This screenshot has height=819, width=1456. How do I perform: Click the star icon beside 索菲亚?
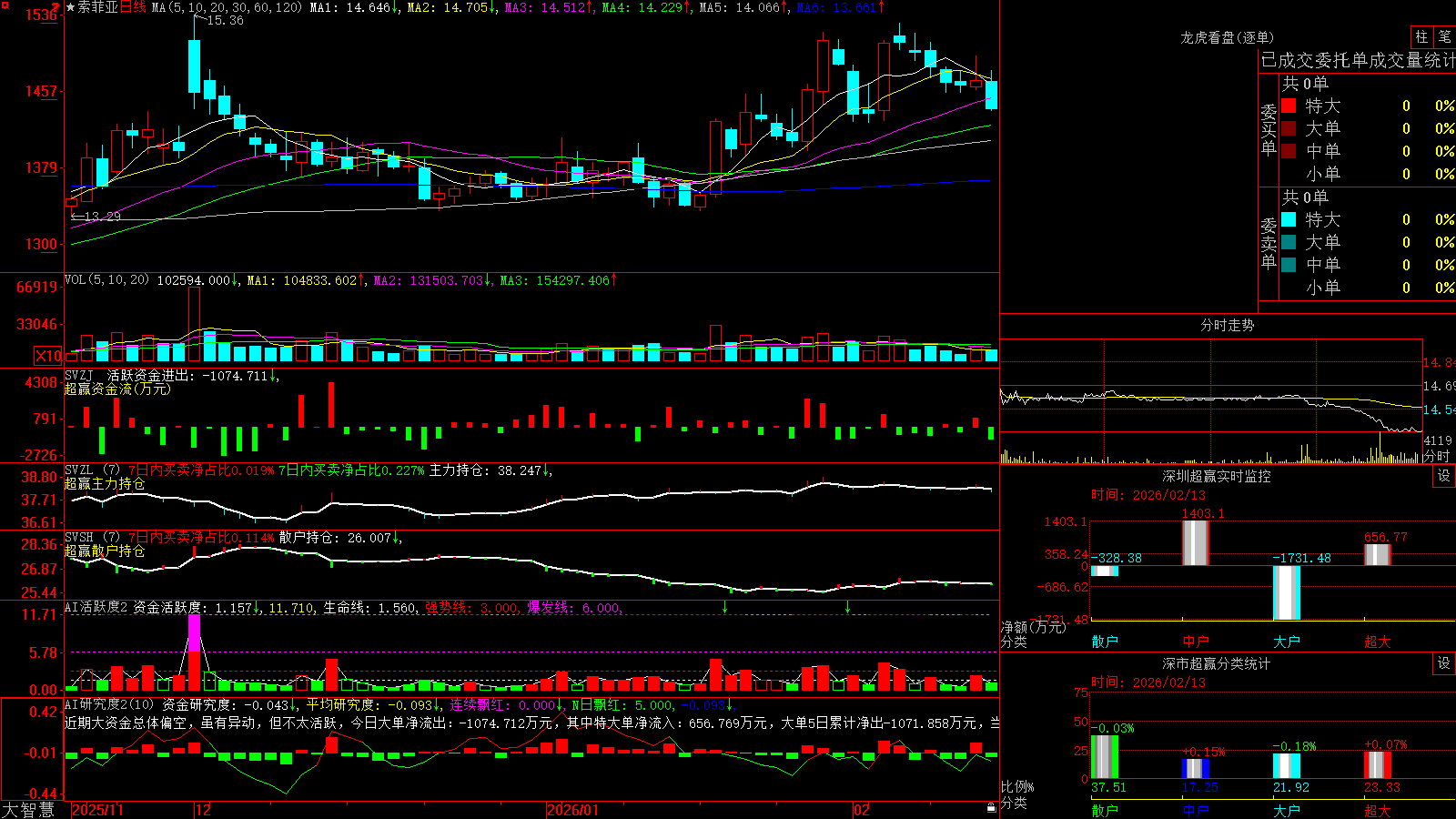pyautogui.click(x=71, y=7)
